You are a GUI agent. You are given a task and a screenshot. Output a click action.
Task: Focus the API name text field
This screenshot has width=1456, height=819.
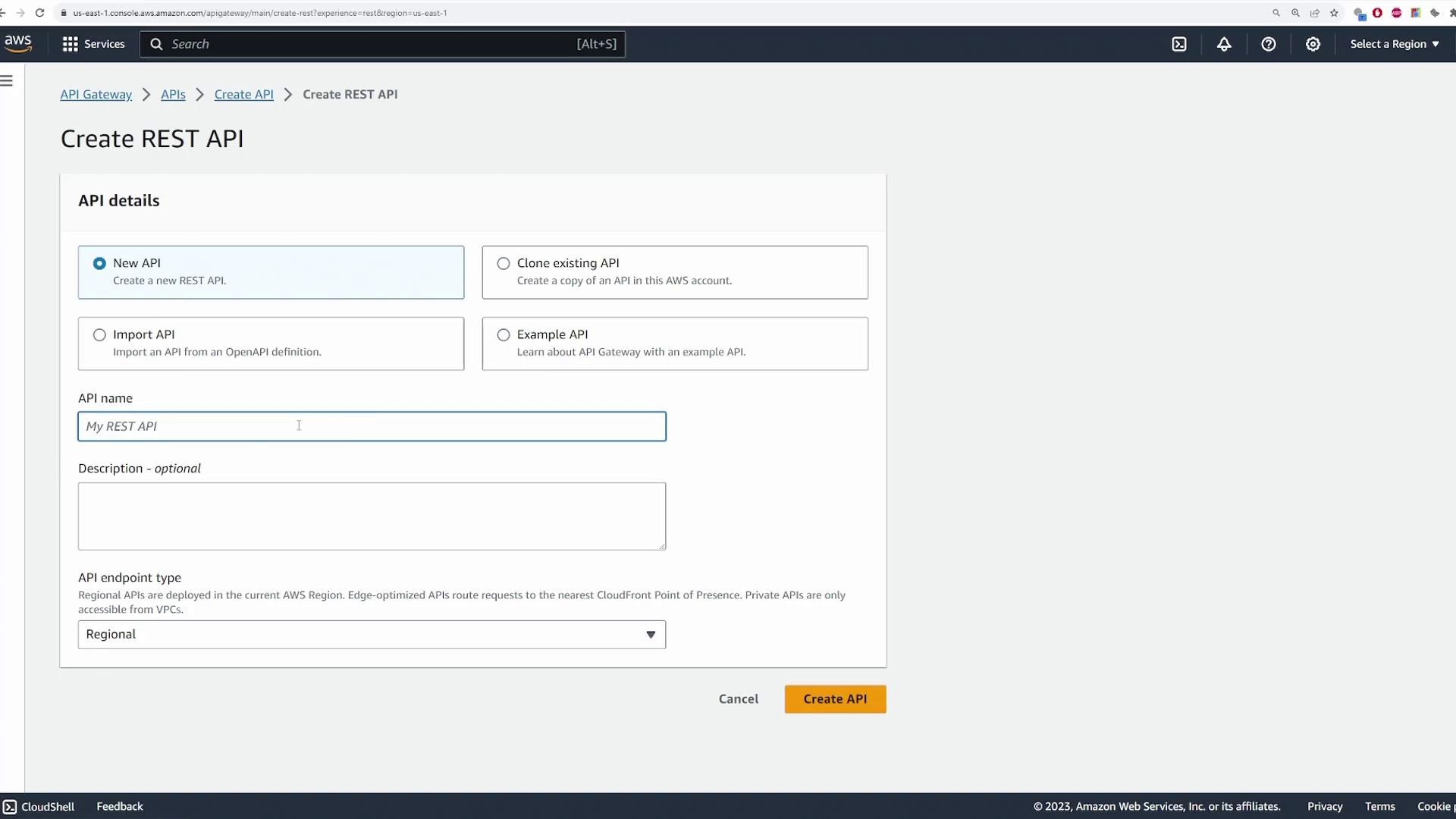(372, 426)
